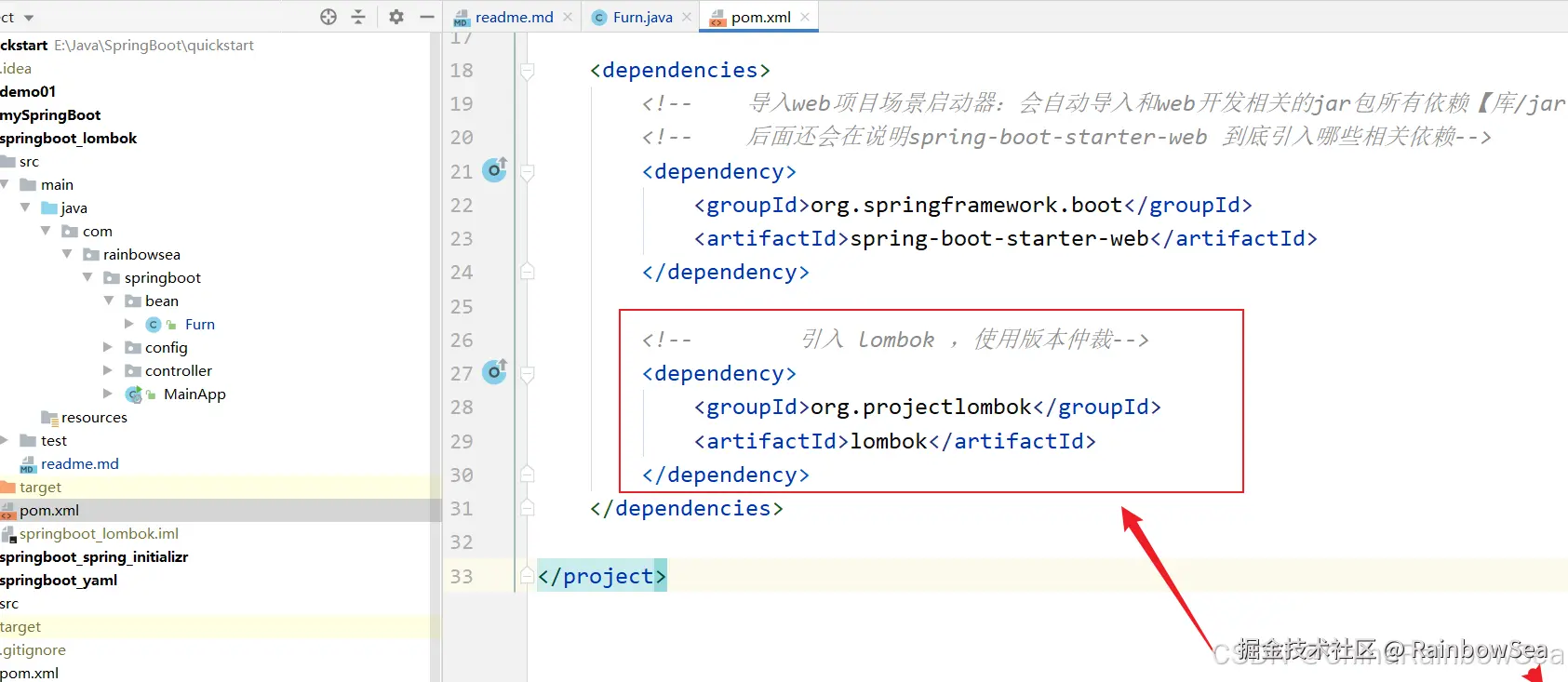Open the project view dropdown arrow
Viewport: 1568px width, 682px height.
(29, 18)
